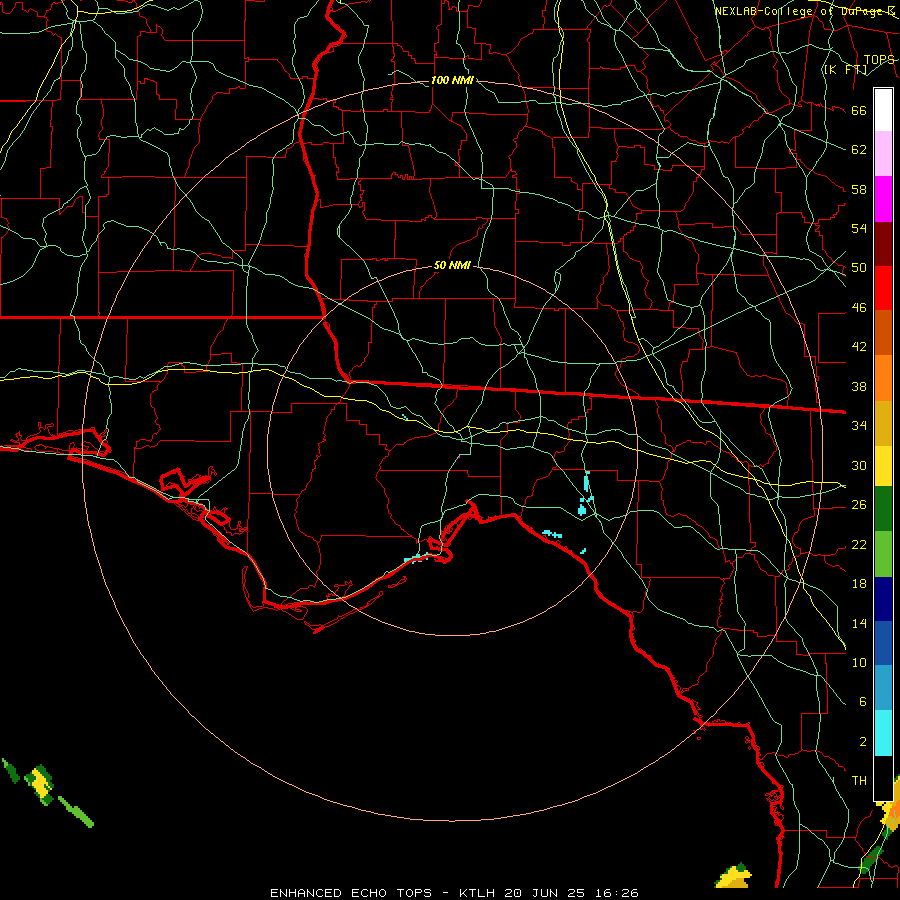Click the elongated light green echo streak
The image size is (900, 900).
point(76,812)
